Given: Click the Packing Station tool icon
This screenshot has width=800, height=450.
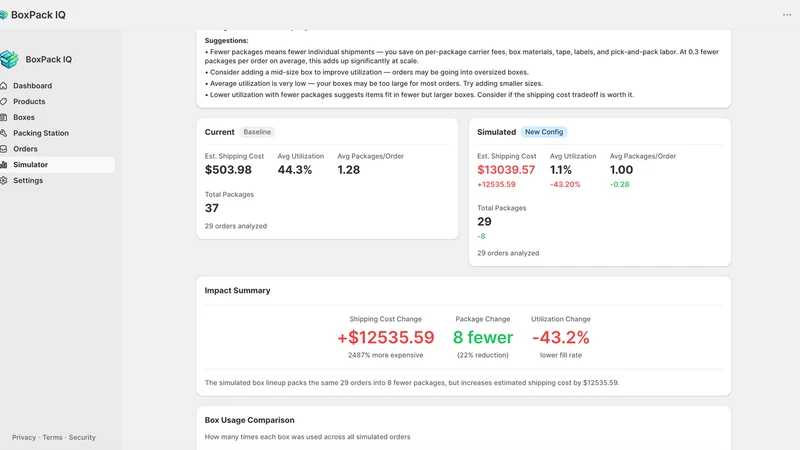Looking at the screenshot, I should (4, 133).
